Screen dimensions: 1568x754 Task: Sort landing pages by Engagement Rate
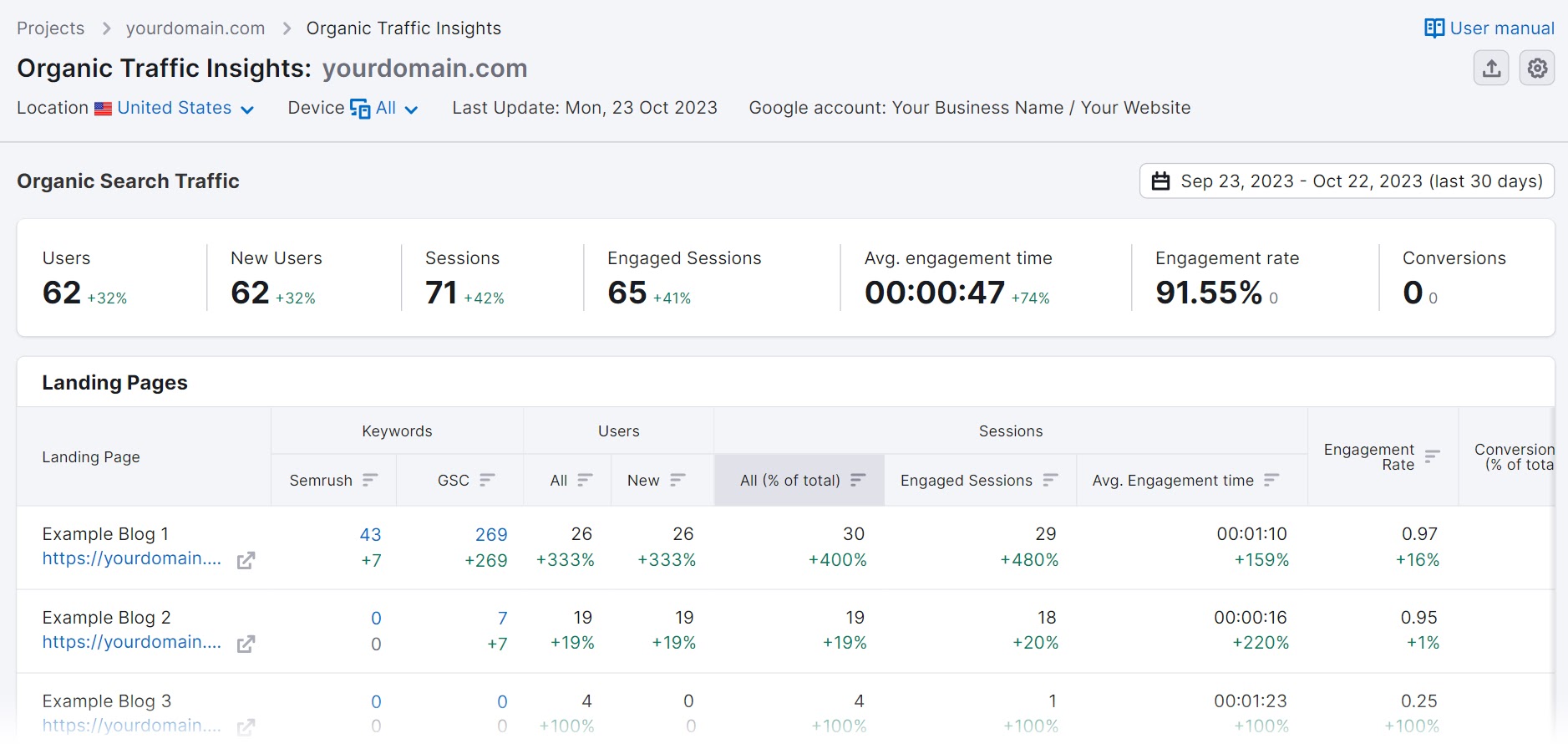coord(1432,456)
